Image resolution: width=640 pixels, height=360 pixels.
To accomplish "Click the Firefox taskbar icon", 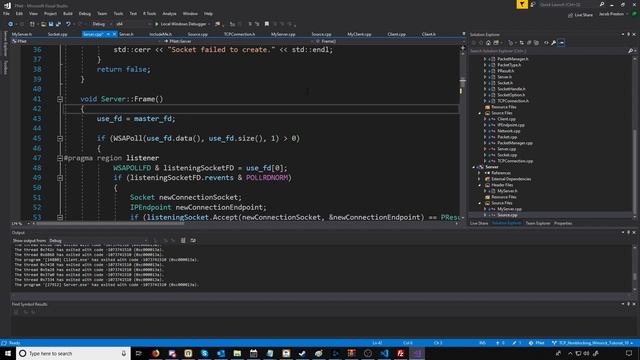I will (x=156, y=353).
